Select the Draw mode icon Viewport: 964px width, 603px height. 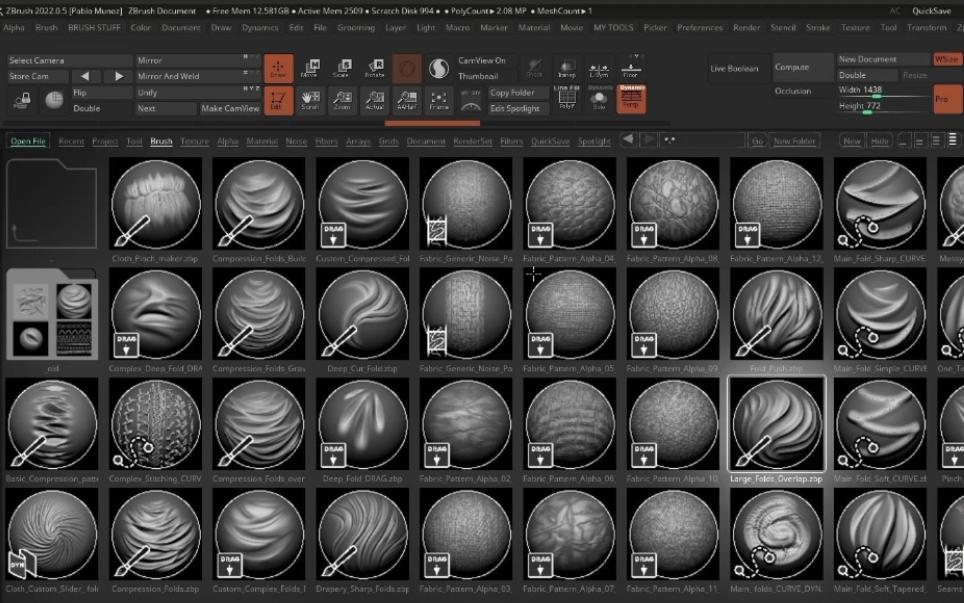278,68
